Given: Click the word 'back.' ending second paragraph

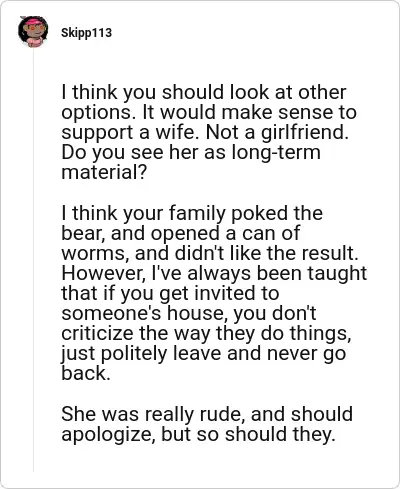Looking at the screenshot, I should tap(86, 373).
